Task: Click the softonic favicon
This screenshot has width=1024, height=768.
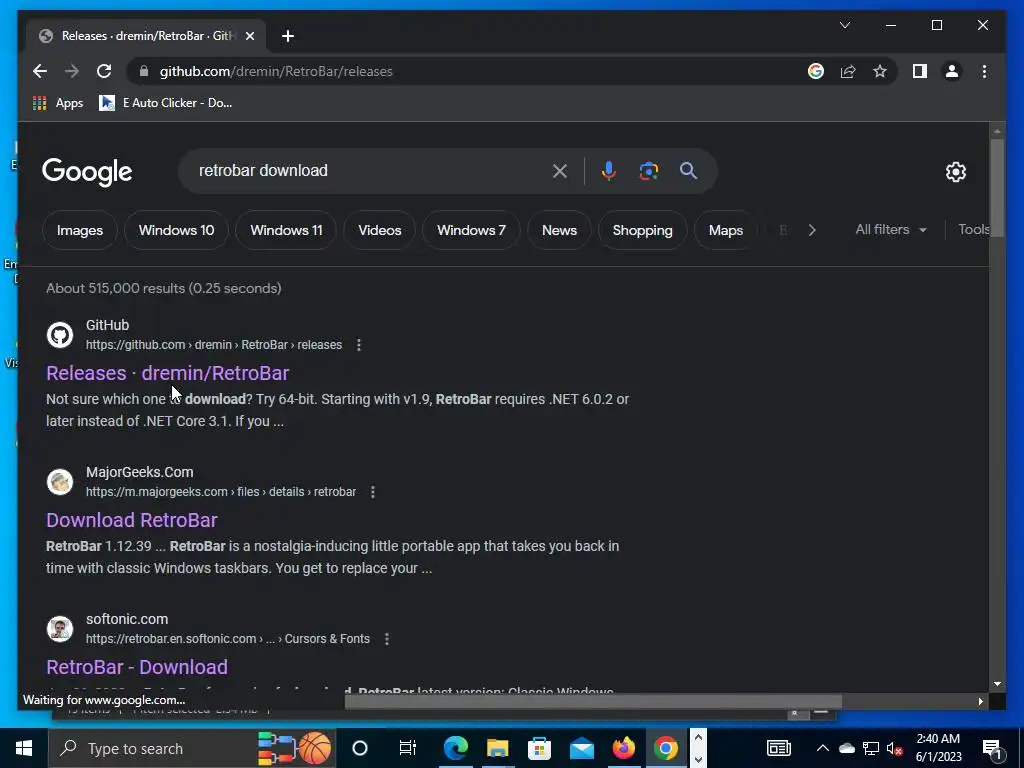Action: coord(59,628)
